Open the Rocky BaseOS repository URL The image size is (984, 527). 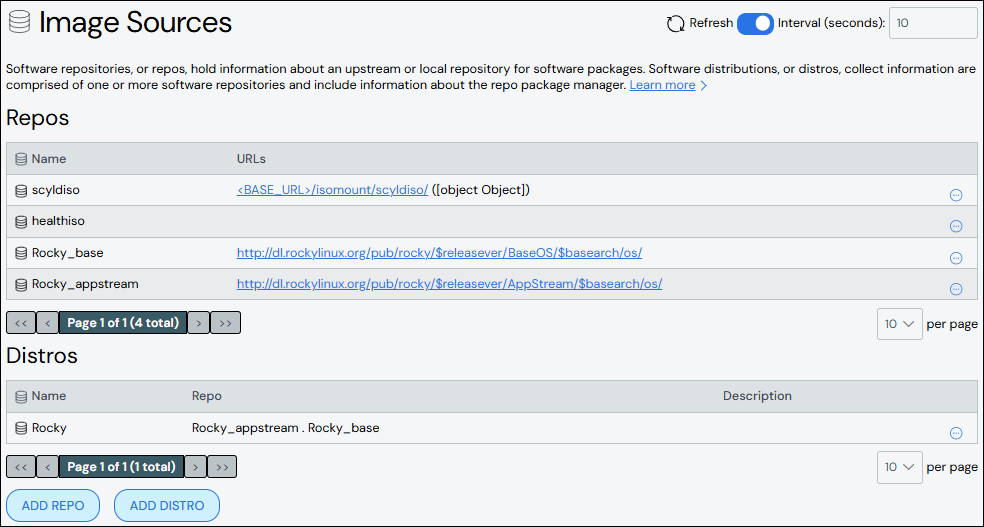[x=439, y=253]
